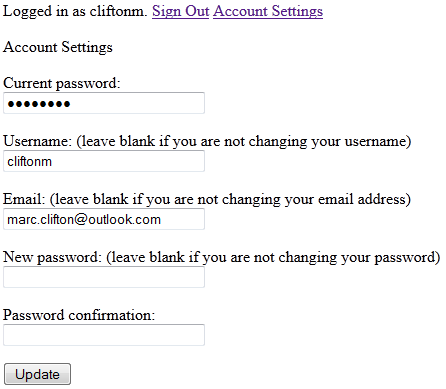
Task: Open the Account Settings link at top
Action: (268, 11)
